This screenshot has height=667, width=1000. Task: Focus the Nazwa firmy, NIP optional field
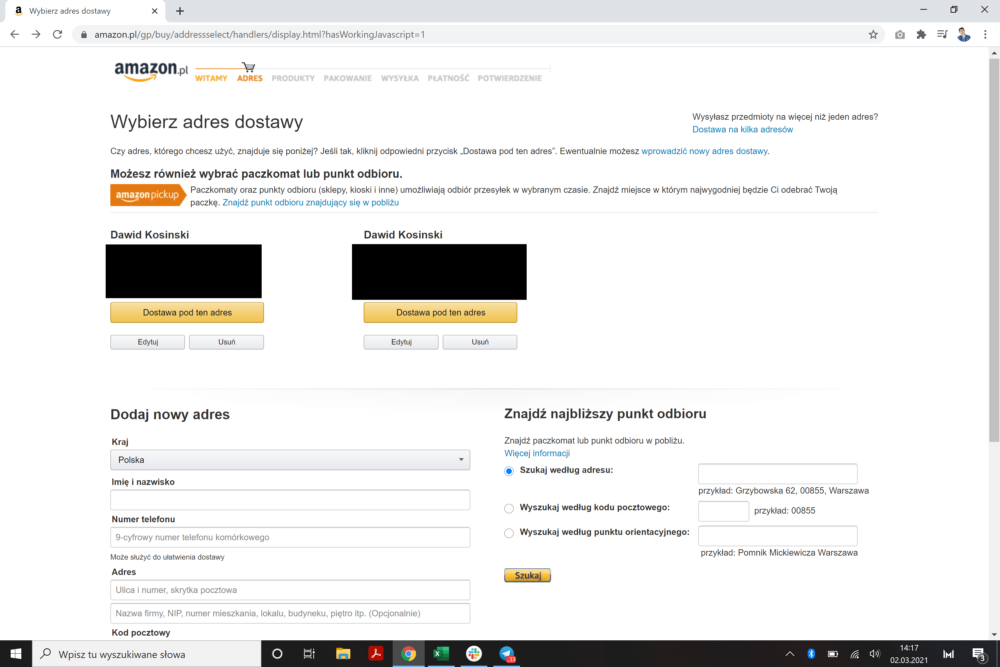click(290, 613)
